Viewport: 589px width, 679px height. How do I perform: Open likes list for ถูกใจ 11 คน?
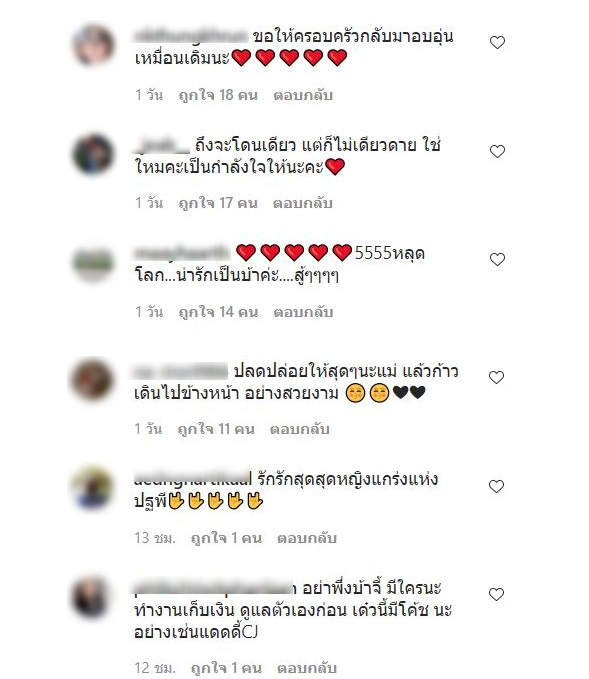point(216,429)
